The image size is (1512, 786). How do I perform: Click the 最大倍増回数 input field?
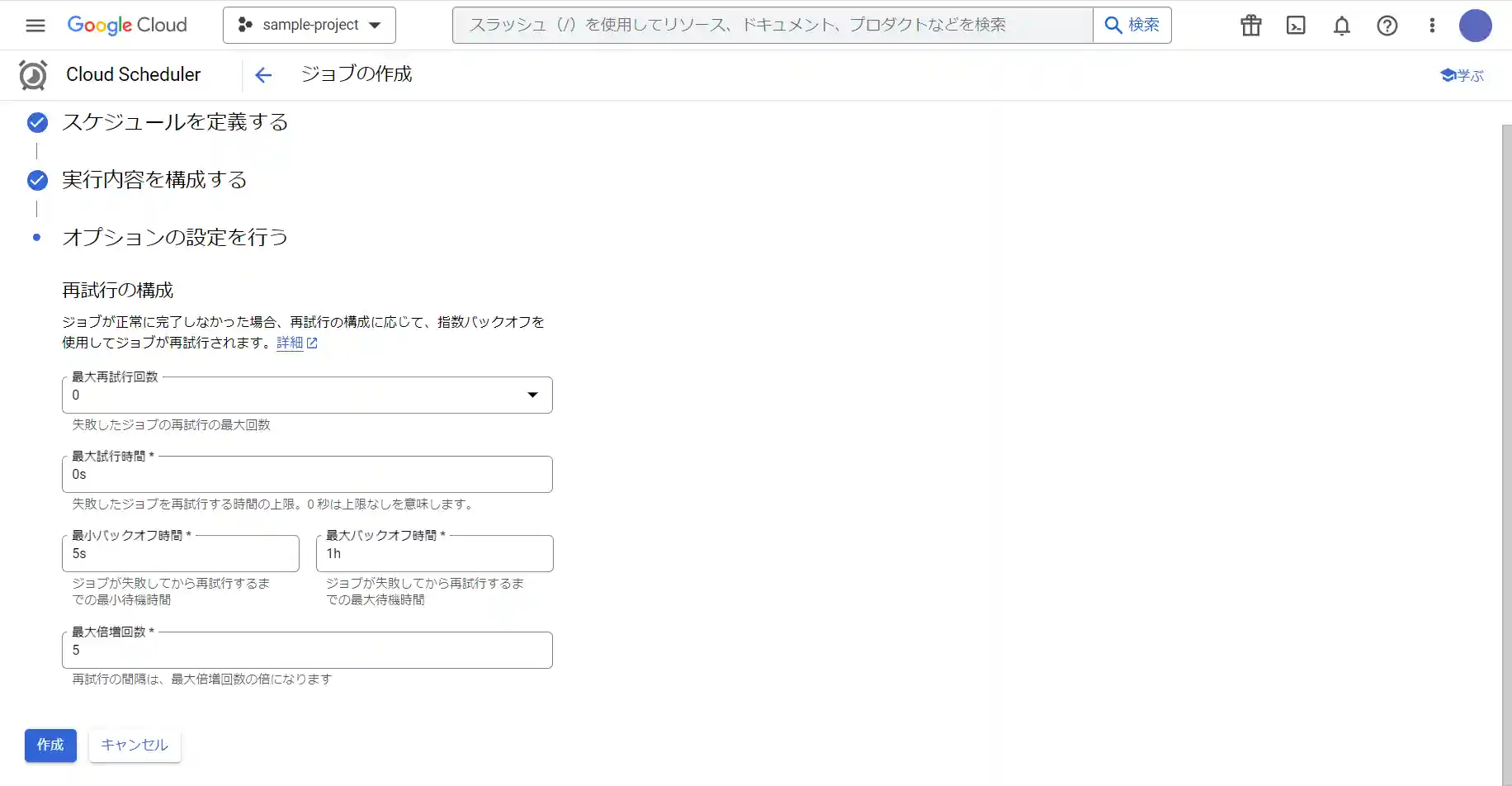pos(307,651)
